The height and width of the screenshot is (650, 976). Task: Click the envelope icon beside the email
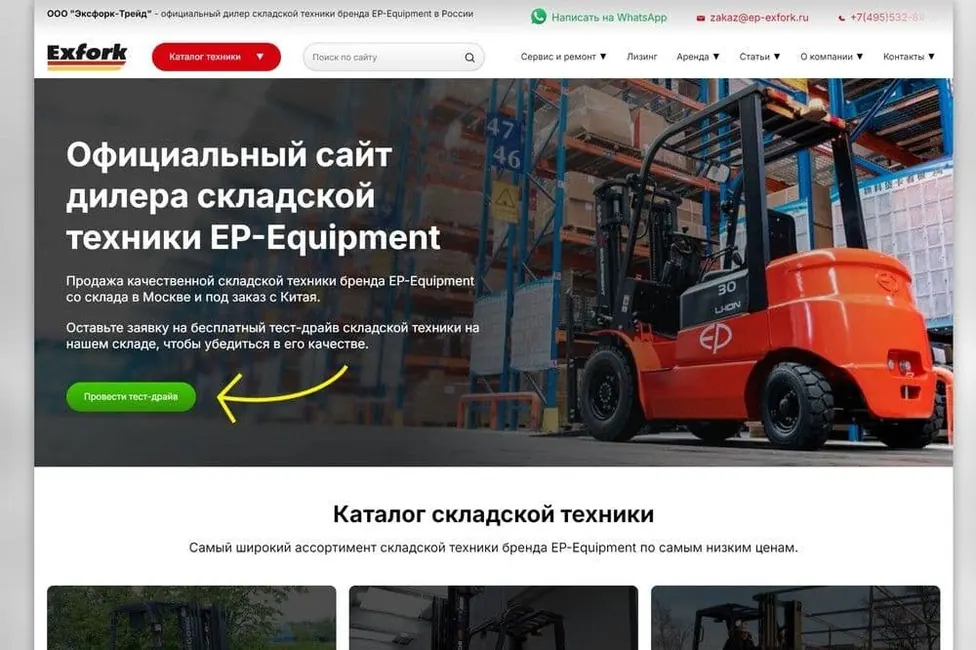pos(700,18)
